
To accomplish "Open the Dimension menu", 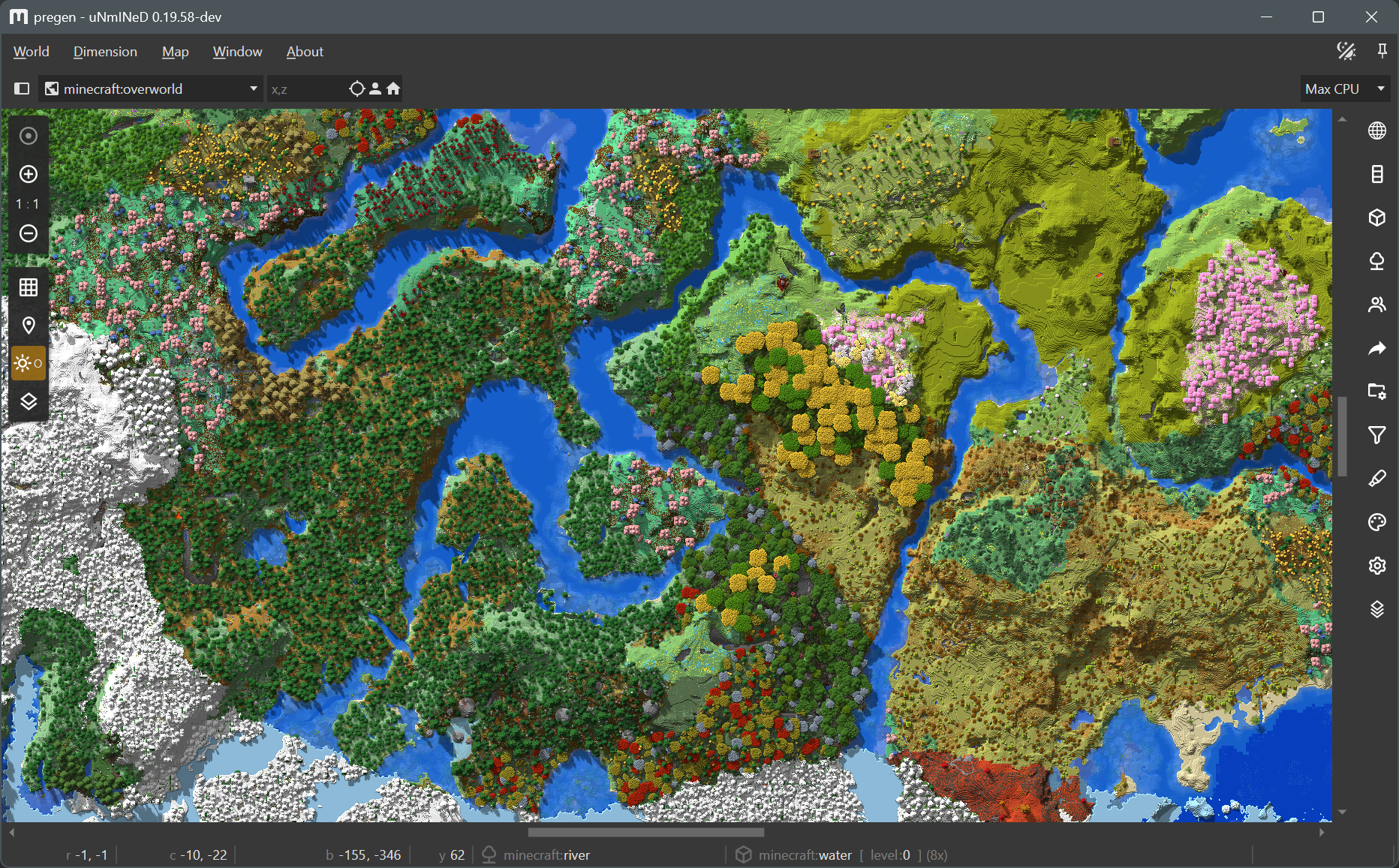I will coord(105,52).
